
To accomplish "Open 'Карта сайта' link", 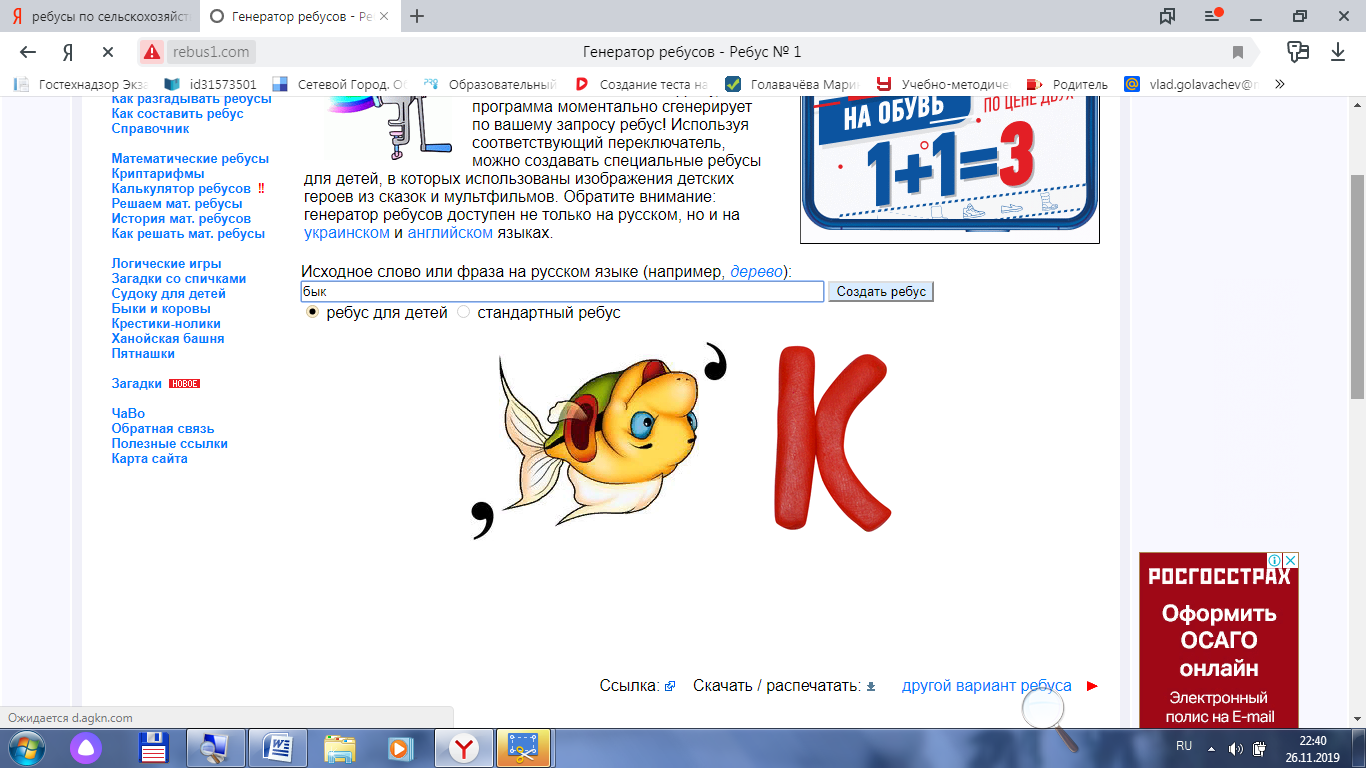I will [x=149, y=459].
